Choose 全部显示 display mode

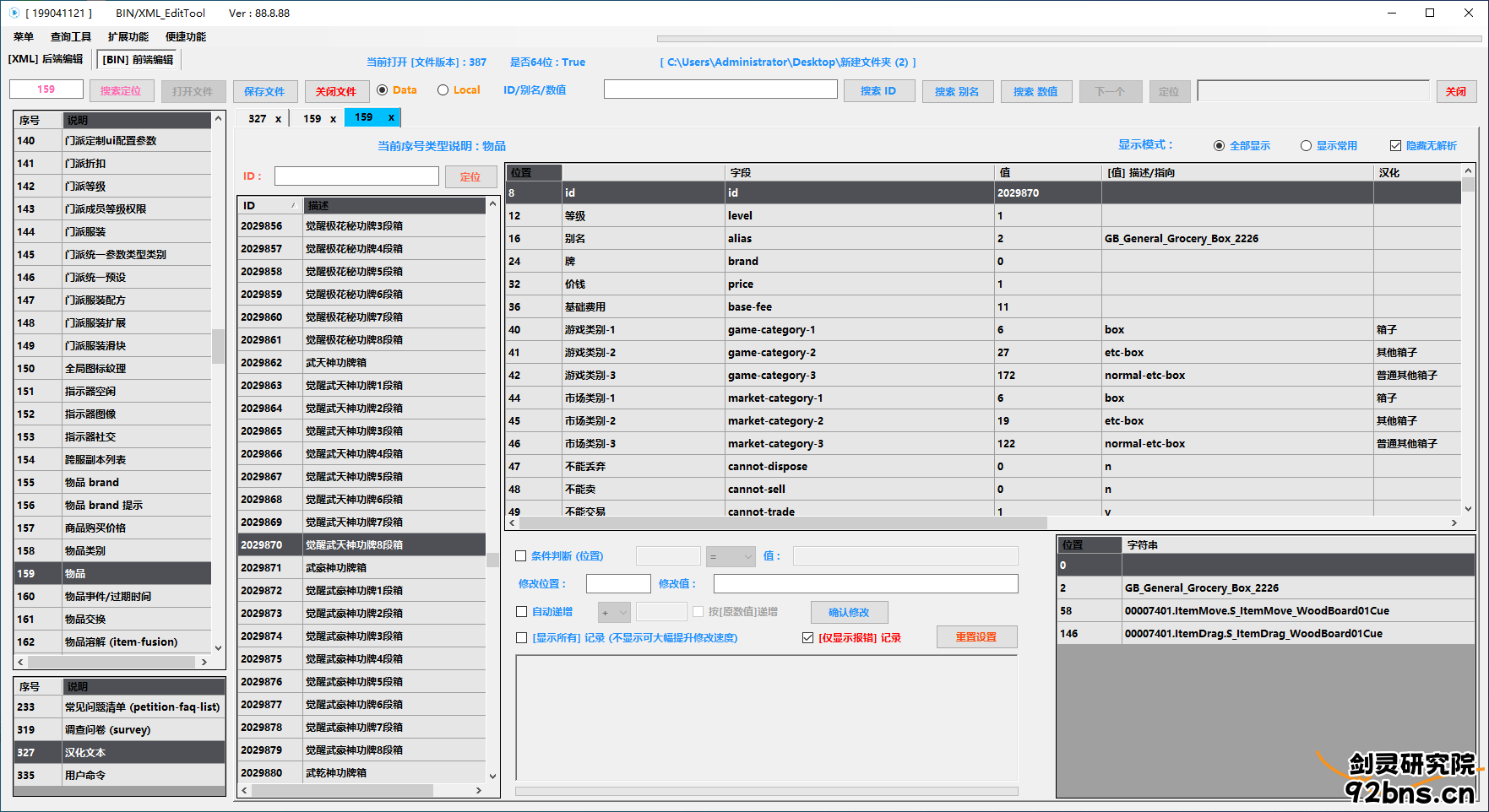point(1219,146)
